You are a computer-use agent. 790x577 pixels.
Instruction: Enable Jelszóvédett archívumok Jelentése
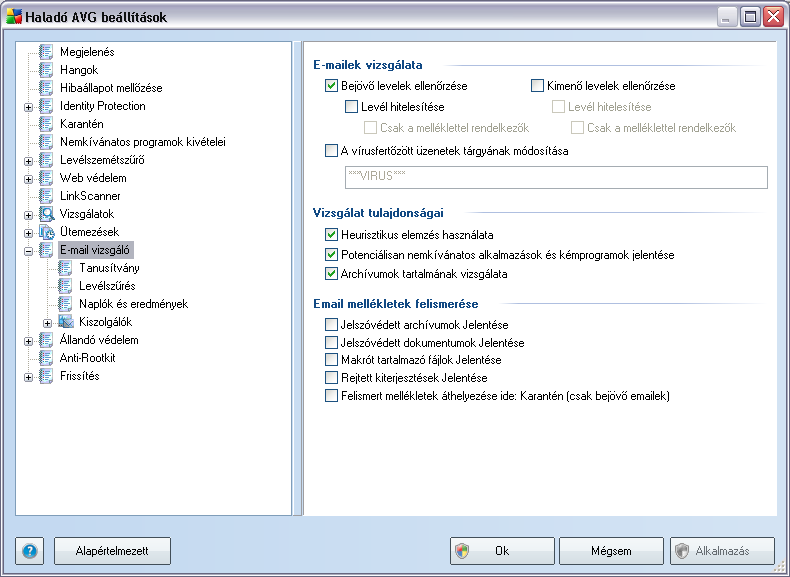coord(331,325)
